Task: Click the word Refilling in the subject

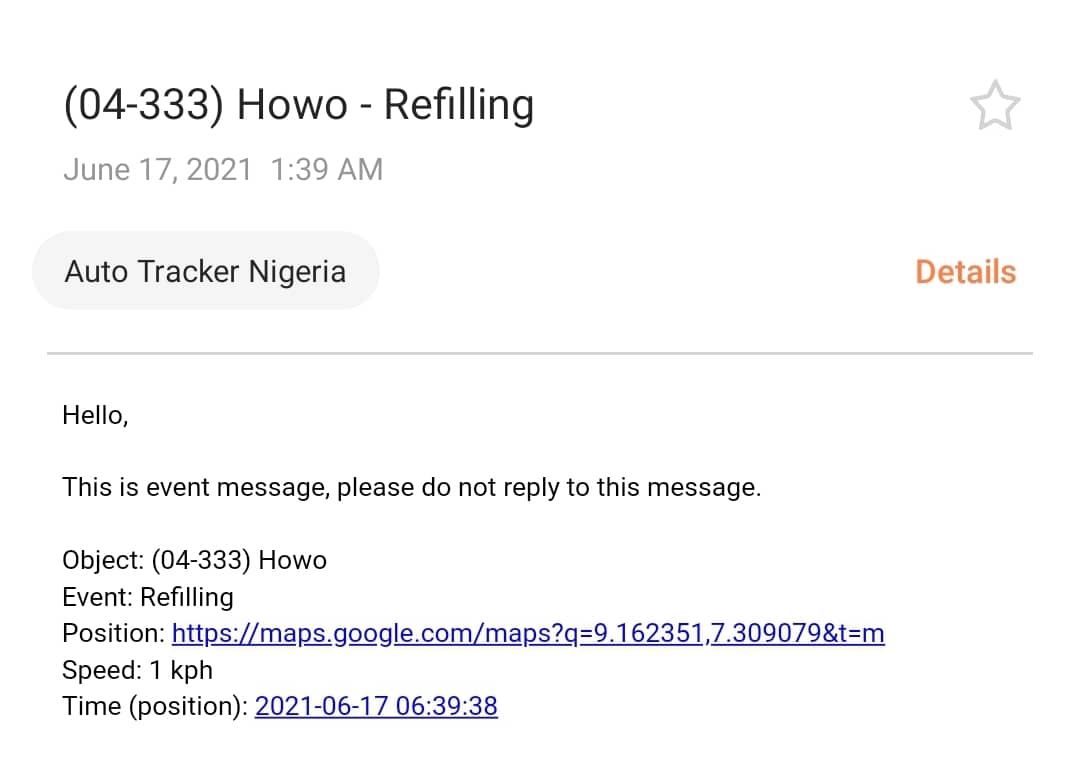Action: [x=458, y=106]
